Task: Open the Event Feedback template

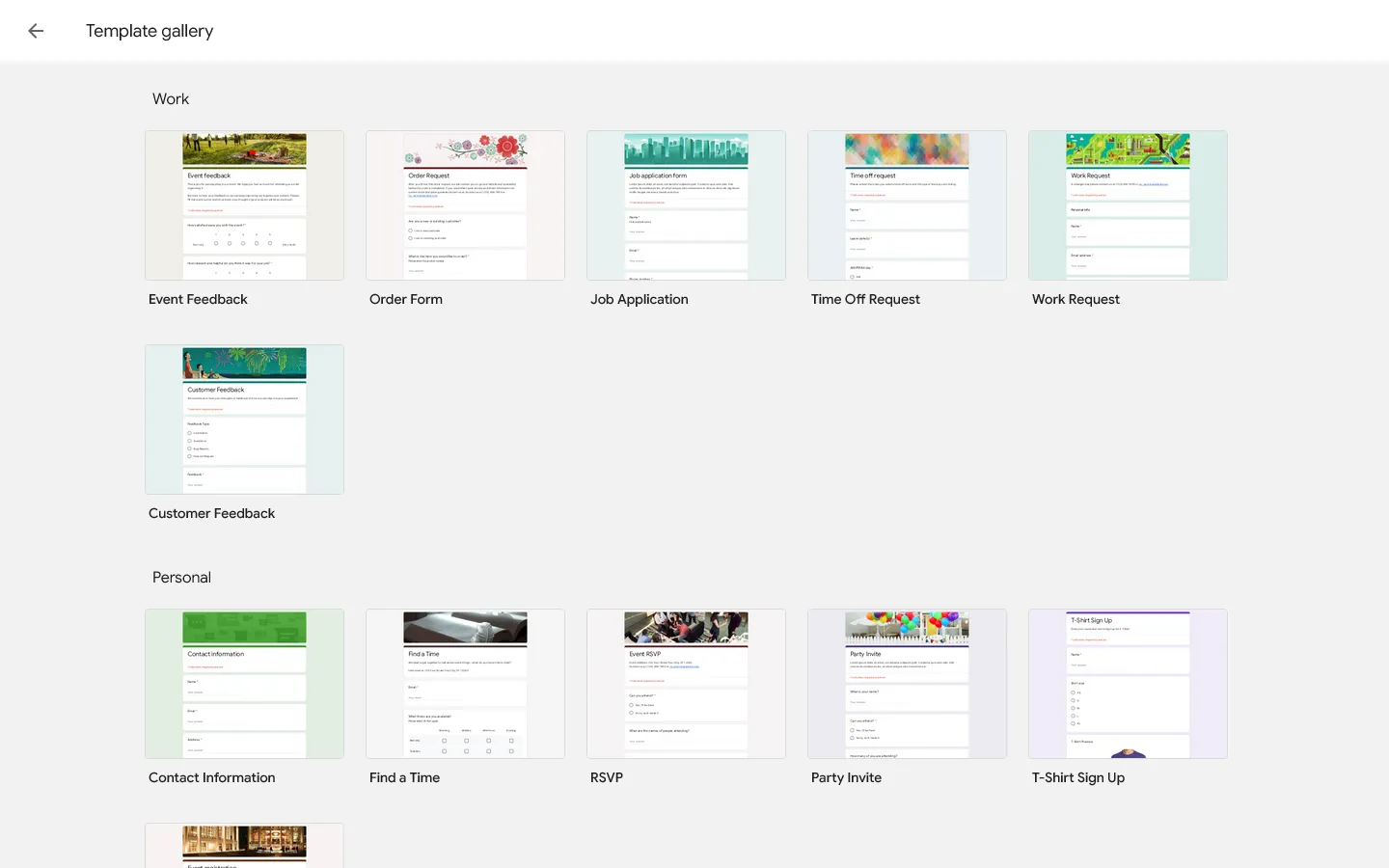Action: click(x=244, y=204)
